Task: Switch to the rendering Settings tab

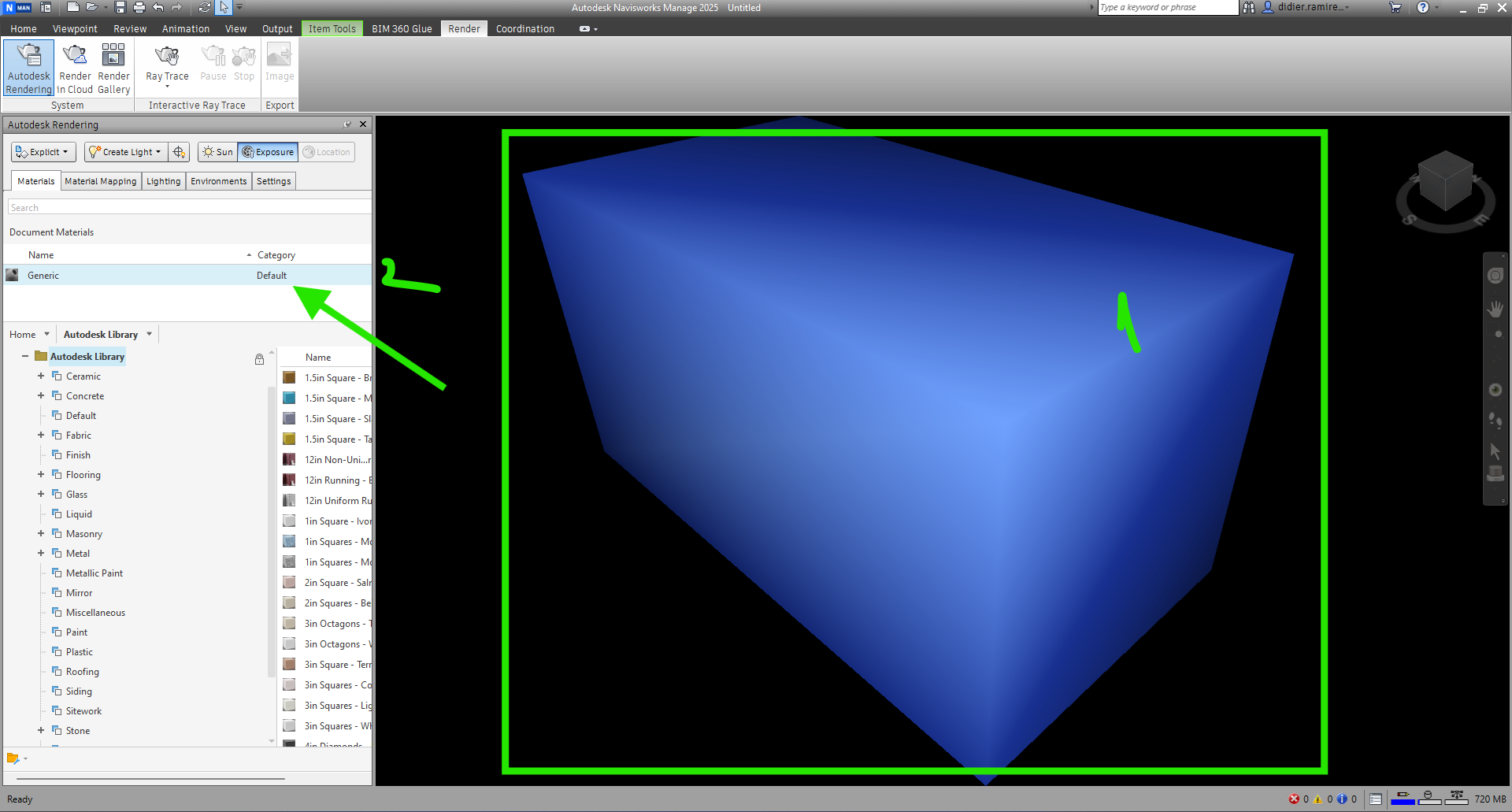Action: tap(274, 181)
